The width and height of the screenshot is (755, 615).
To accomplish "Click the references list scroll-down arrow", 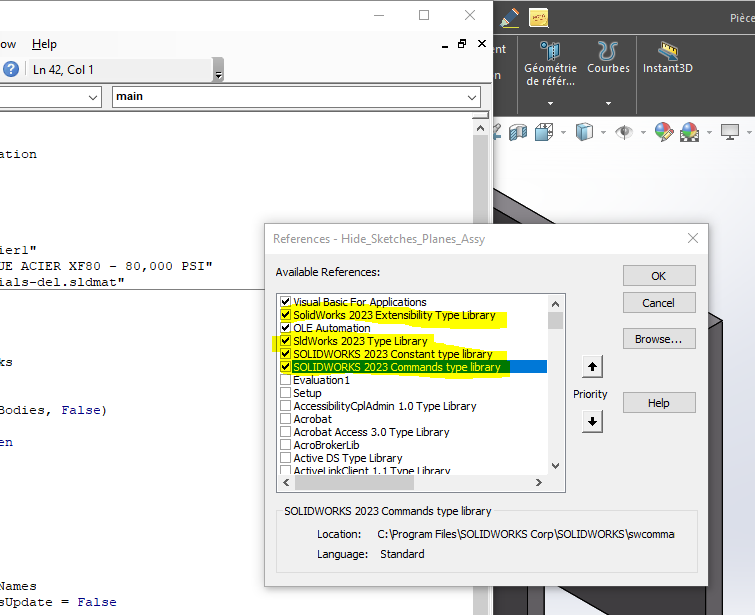I will click(555, 466).
